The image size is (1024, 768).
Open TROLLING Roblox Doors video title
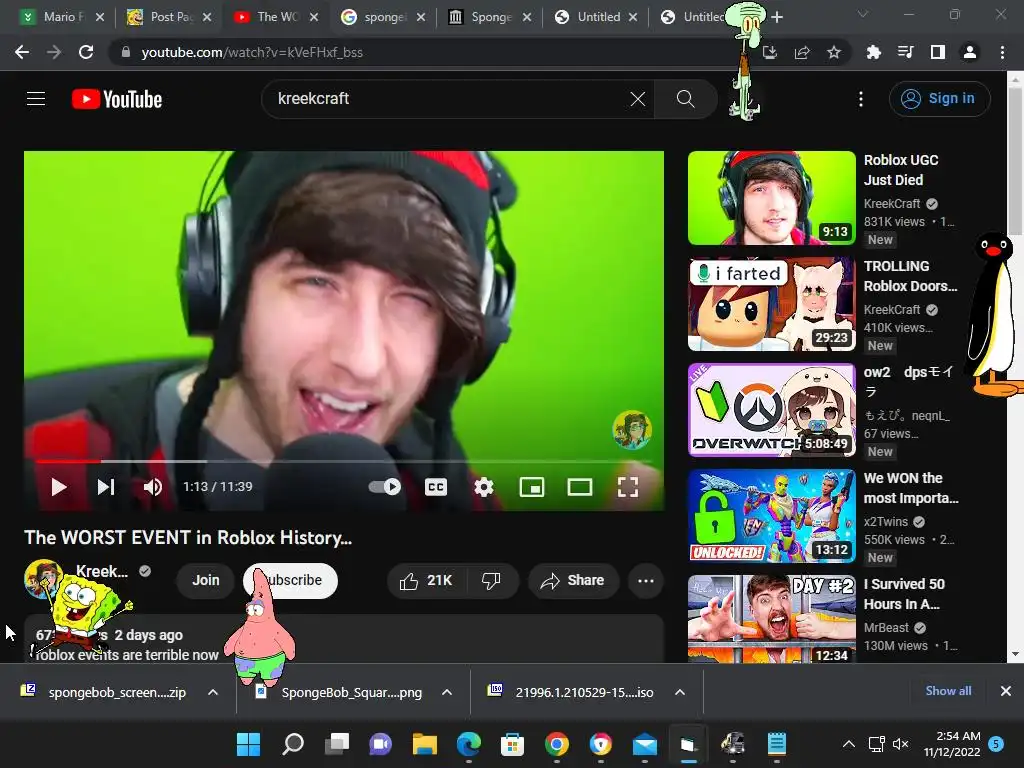(910, 276)
